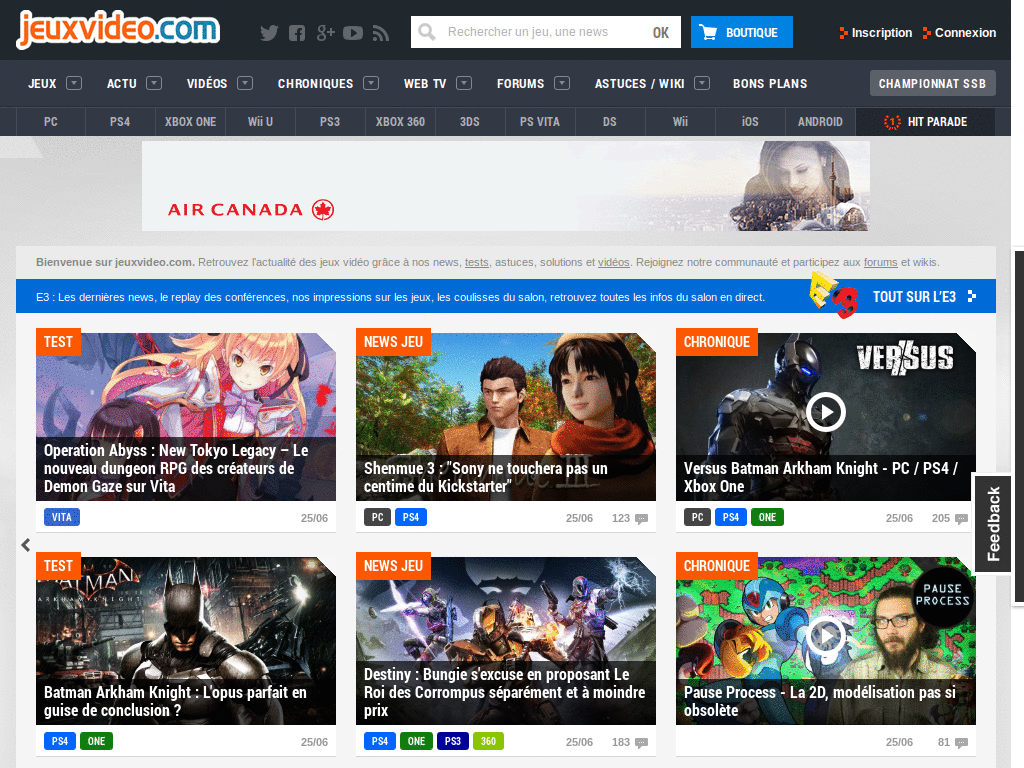This screenshot has width=1024, height=768.
Task: Expand the JEUX dropdown arrow
Action: (74, 83)
